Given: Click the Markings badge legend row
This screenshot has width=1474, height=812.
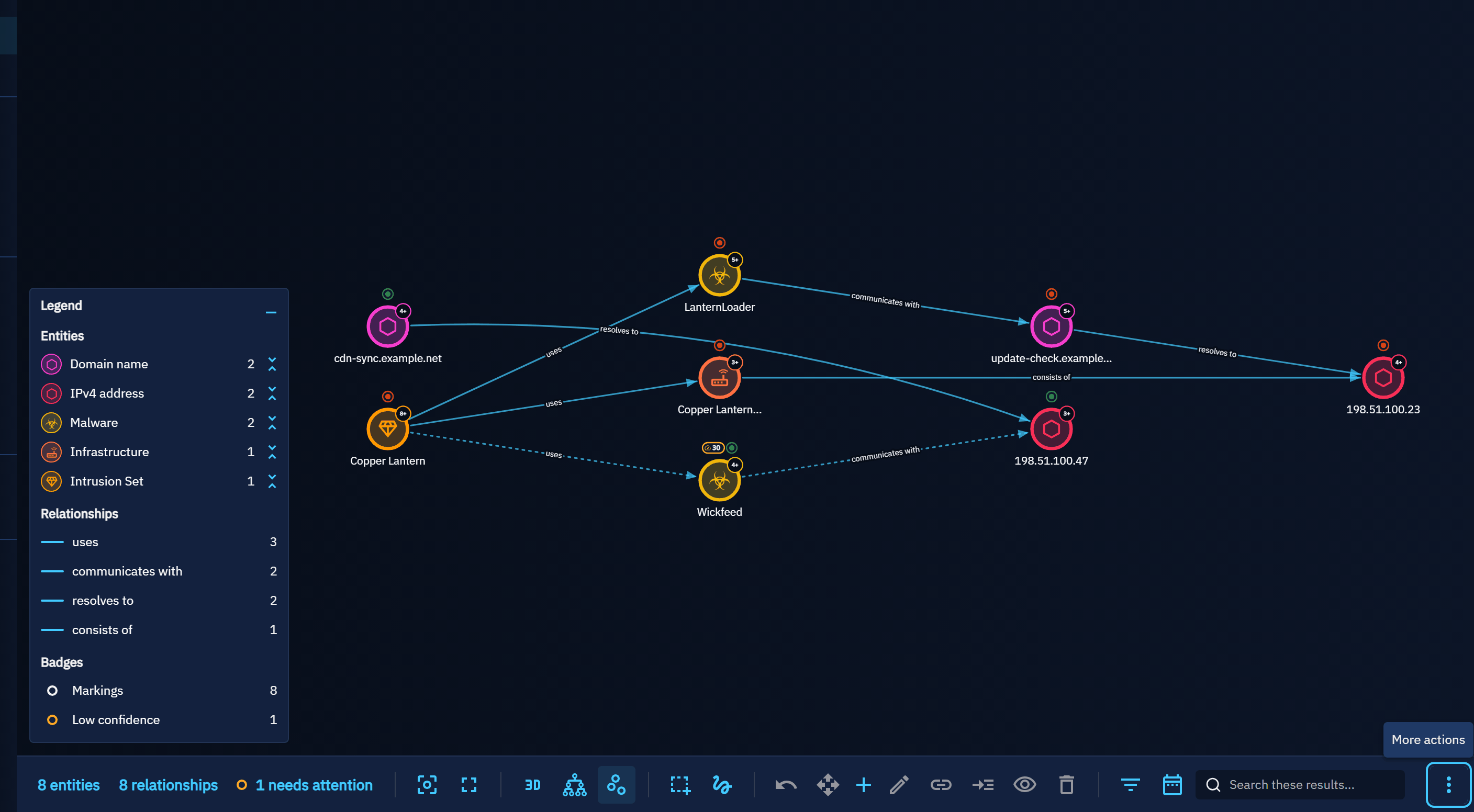Looking at the screenshot, I should [x=159, y=690].
